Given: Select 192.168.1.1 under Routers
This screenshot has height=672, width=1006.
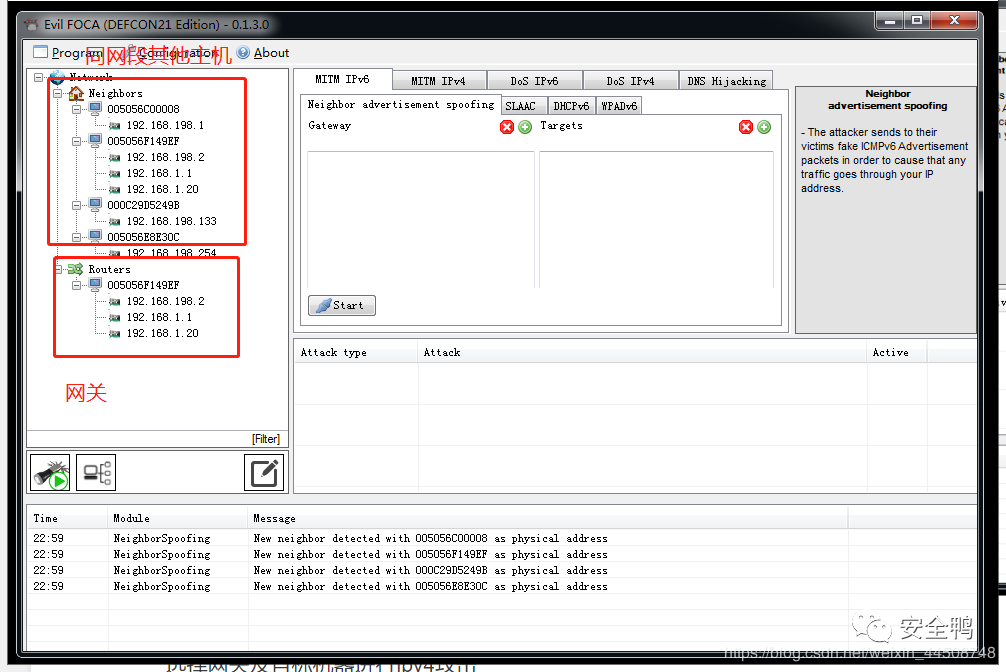Looking at the screenshot, I should coord(159,317).
